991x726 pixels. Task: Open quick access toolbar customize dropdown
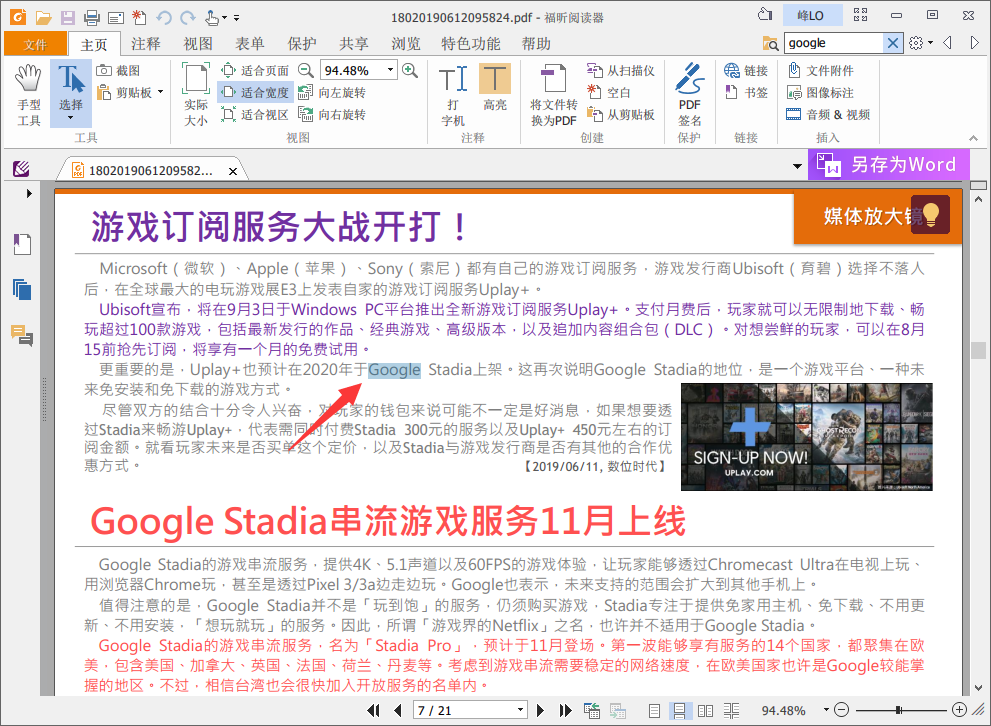point(236,18)
